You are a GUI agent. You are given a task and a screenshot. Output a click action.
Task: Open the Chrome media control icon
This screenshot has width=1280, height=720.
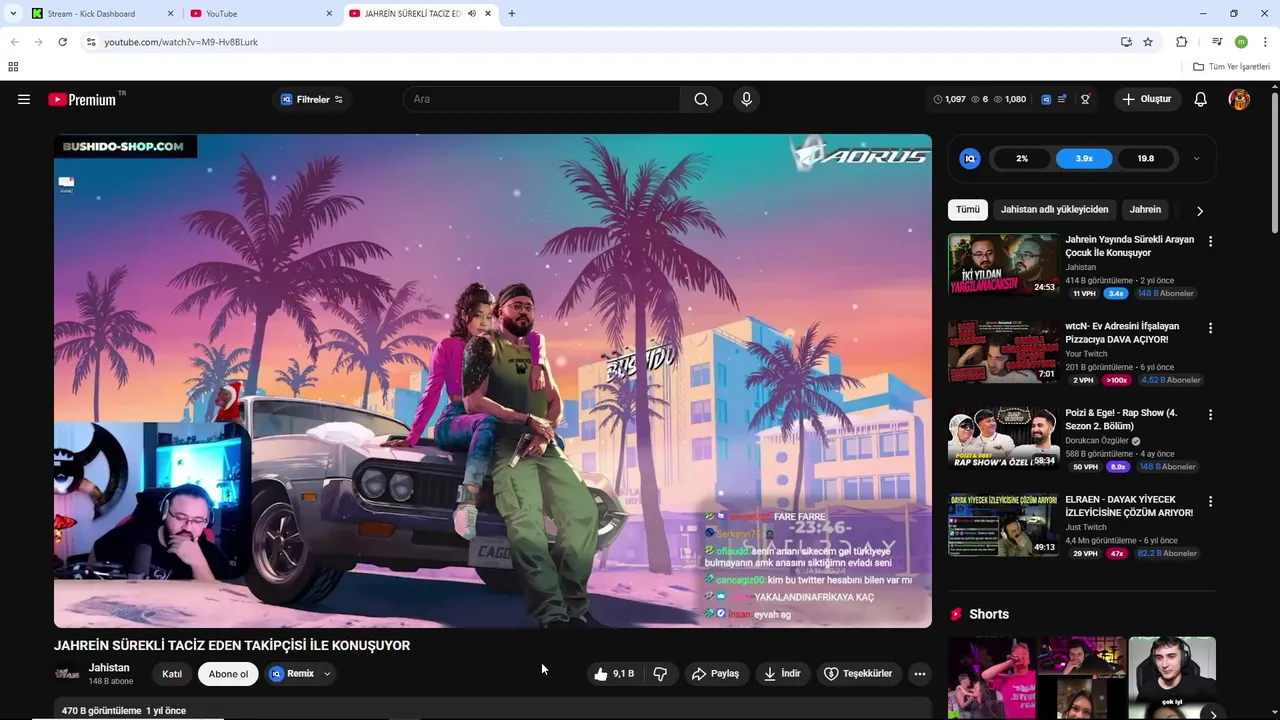pyautogui.click(x=1217, y=42)
